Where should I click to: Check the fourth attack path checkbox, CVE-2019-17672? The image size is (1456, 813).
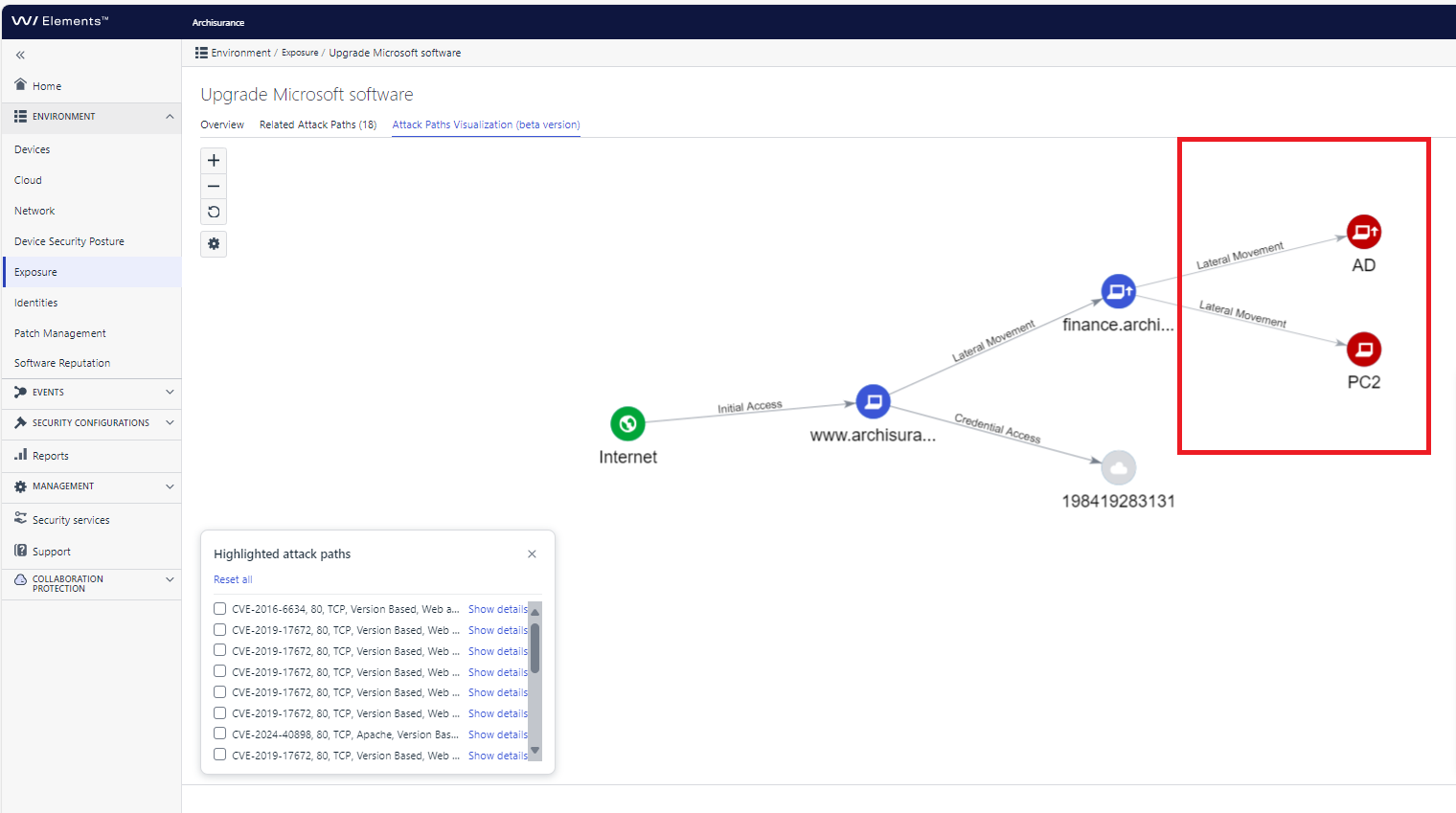tap(219, 671)
